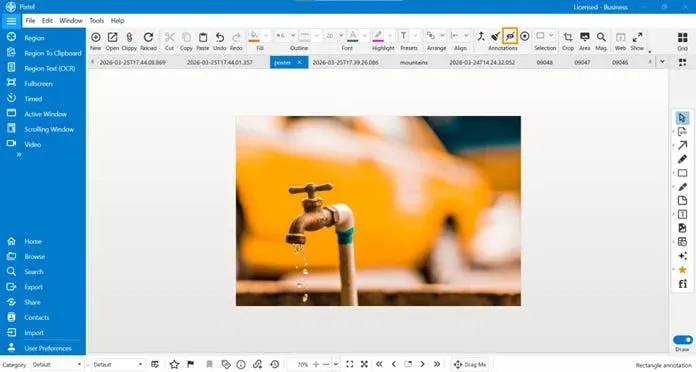Viewport: 696px width, 372px height.
Task: Select the pointer tool in right toolbar
Action: (682, 118)
